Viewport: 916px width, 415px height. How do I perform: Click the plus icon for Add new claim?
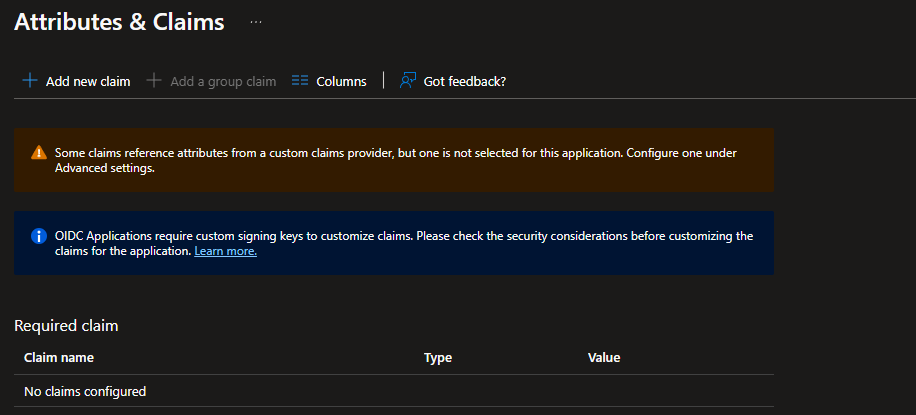coord(30,81)
